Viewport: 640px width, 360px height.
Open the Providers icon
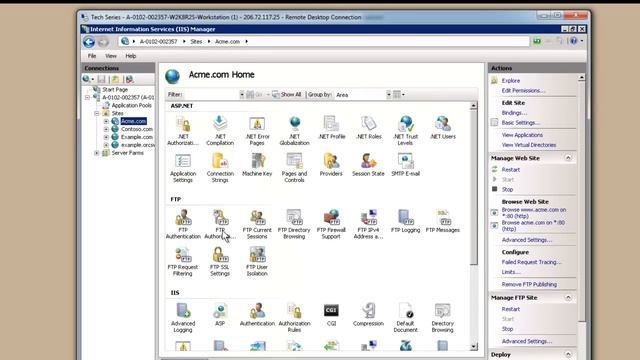(331, 165)
